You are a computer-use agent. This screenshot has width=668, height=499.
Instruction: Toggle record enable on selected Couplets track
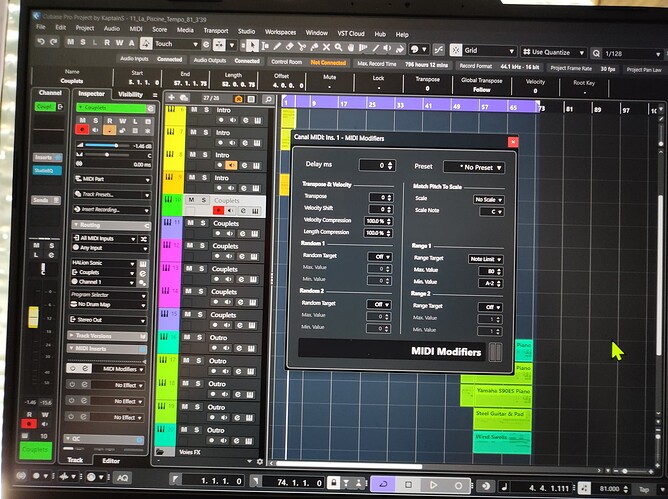218,211
